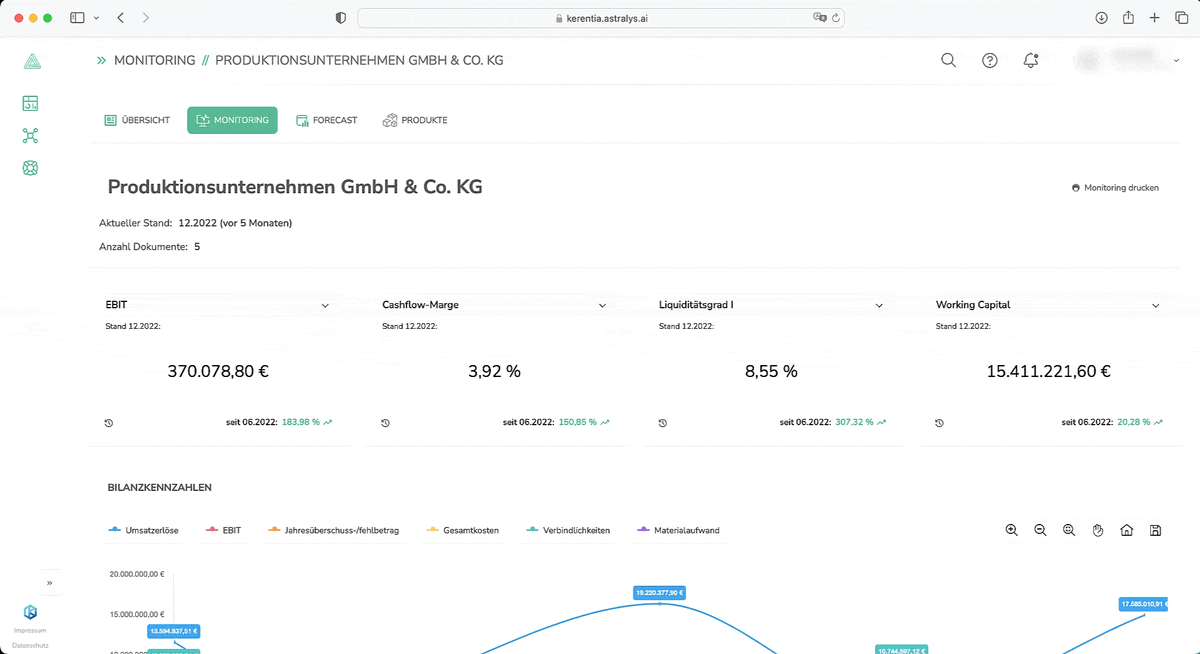
Task: Click the help question mark icon
Action: [989, 61]
